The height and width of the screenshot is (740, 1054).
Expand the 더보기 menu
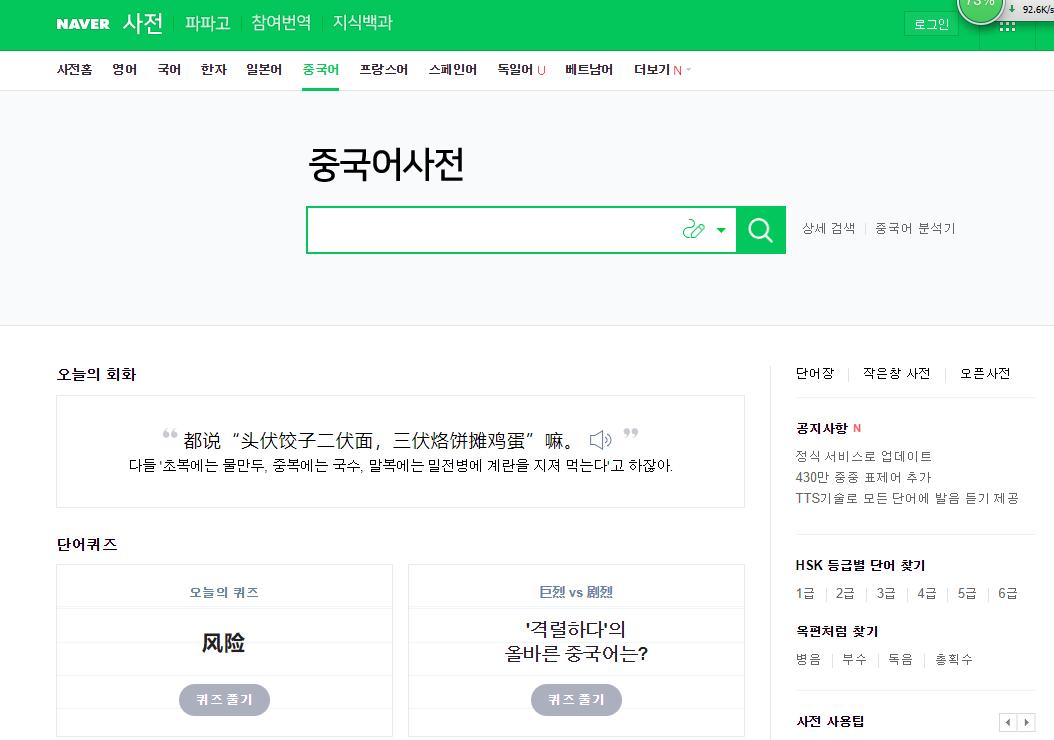(657, 70)
